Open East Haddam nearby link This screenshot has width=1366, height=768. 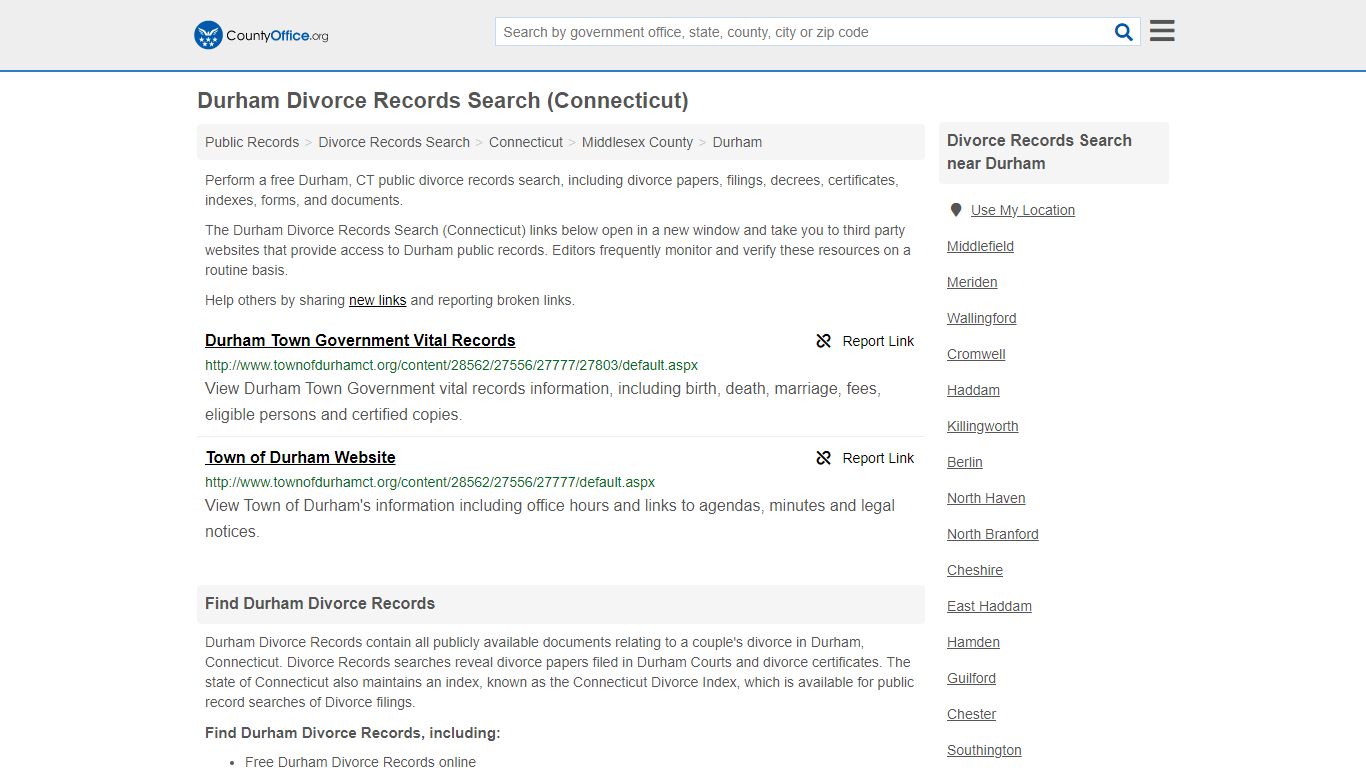point(989,606)
